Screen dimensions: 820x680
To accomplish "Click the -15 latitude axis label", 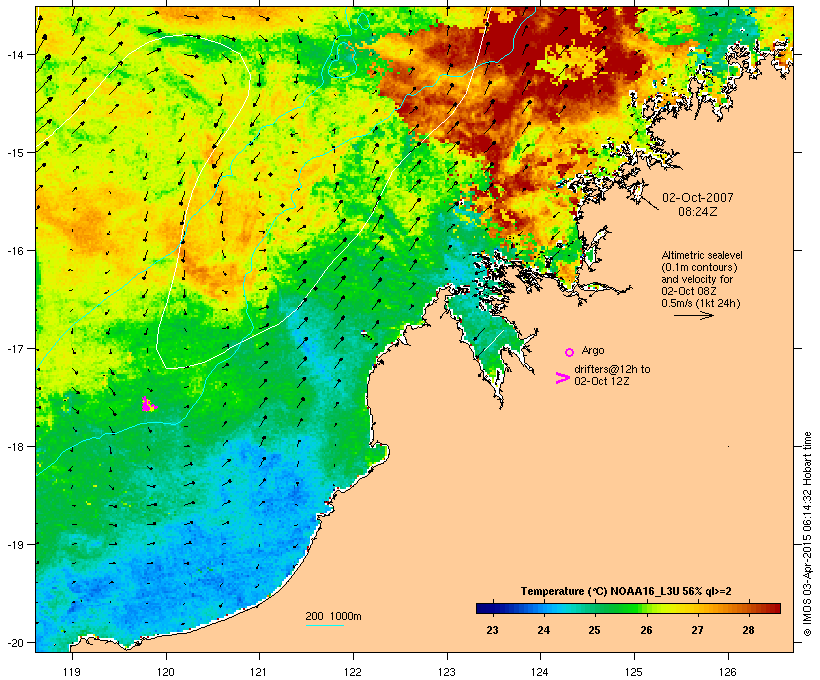I will pyautogui.click(x=14, y=153).
